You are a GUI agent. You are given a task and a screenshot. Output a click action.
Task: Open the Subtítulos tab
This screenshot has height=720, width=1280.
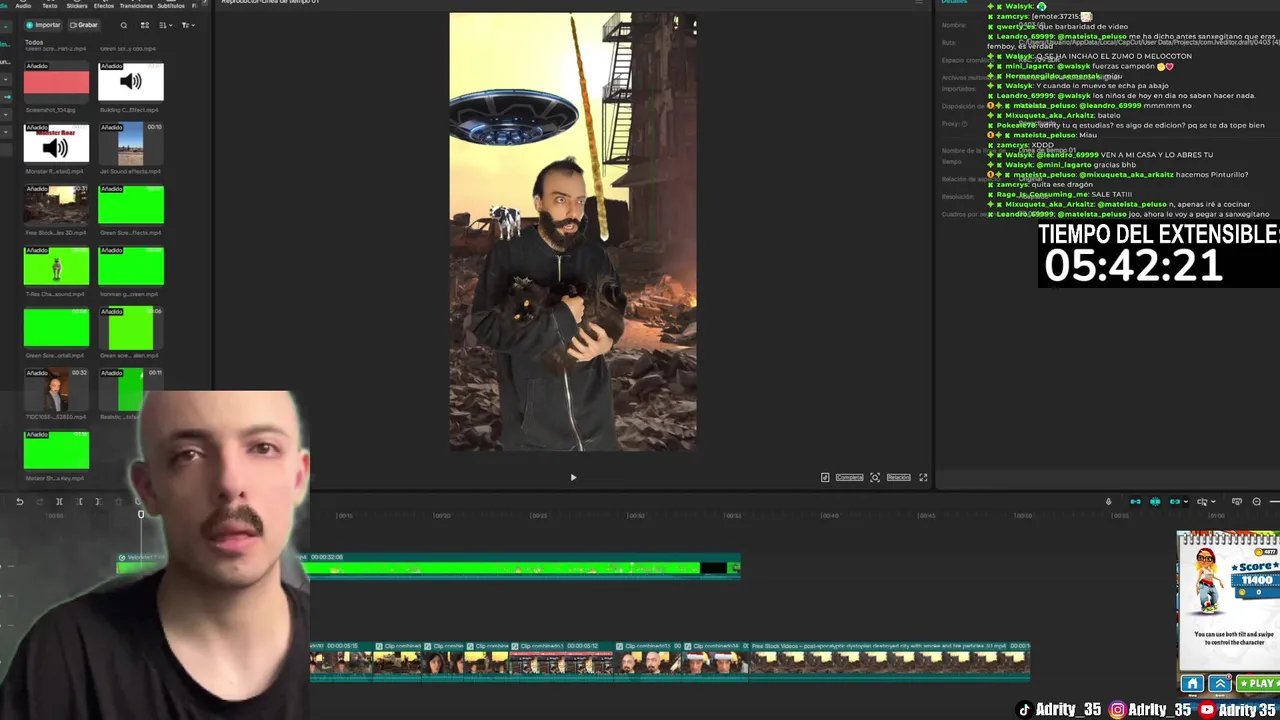pyautogui.click(x=172, y=5)
